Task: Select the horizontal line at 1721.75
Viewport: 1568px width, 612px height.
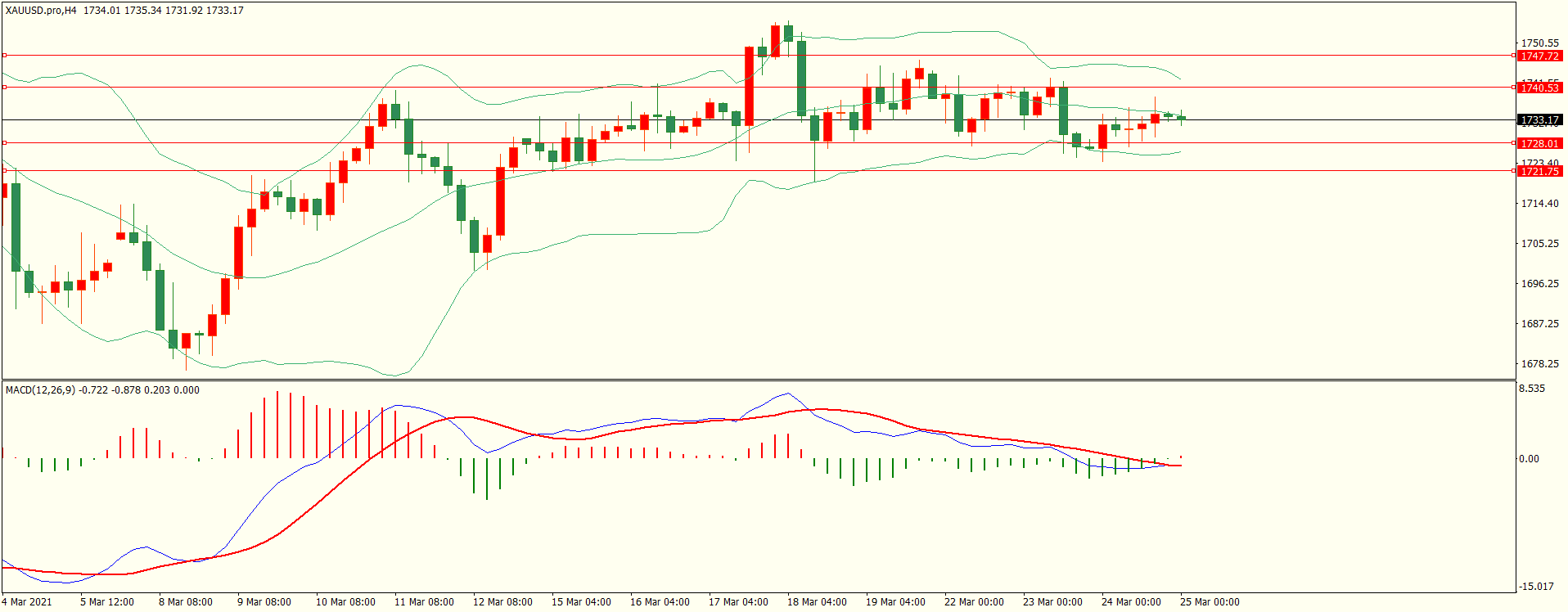Action: click(759, 170)
